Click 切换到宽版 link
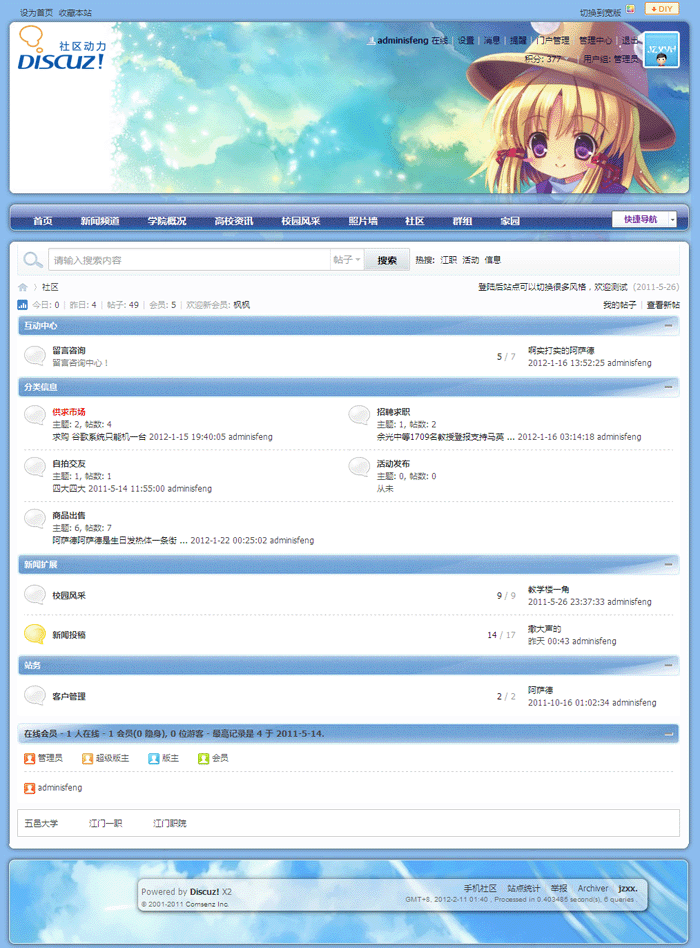 [600, 13]
